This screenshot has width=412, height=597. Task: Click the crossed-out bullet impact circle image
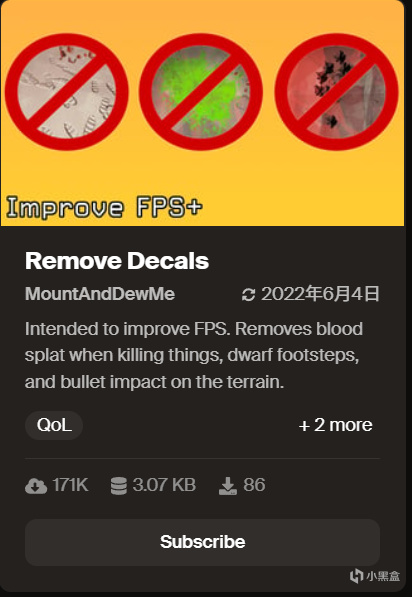point(337,92)
